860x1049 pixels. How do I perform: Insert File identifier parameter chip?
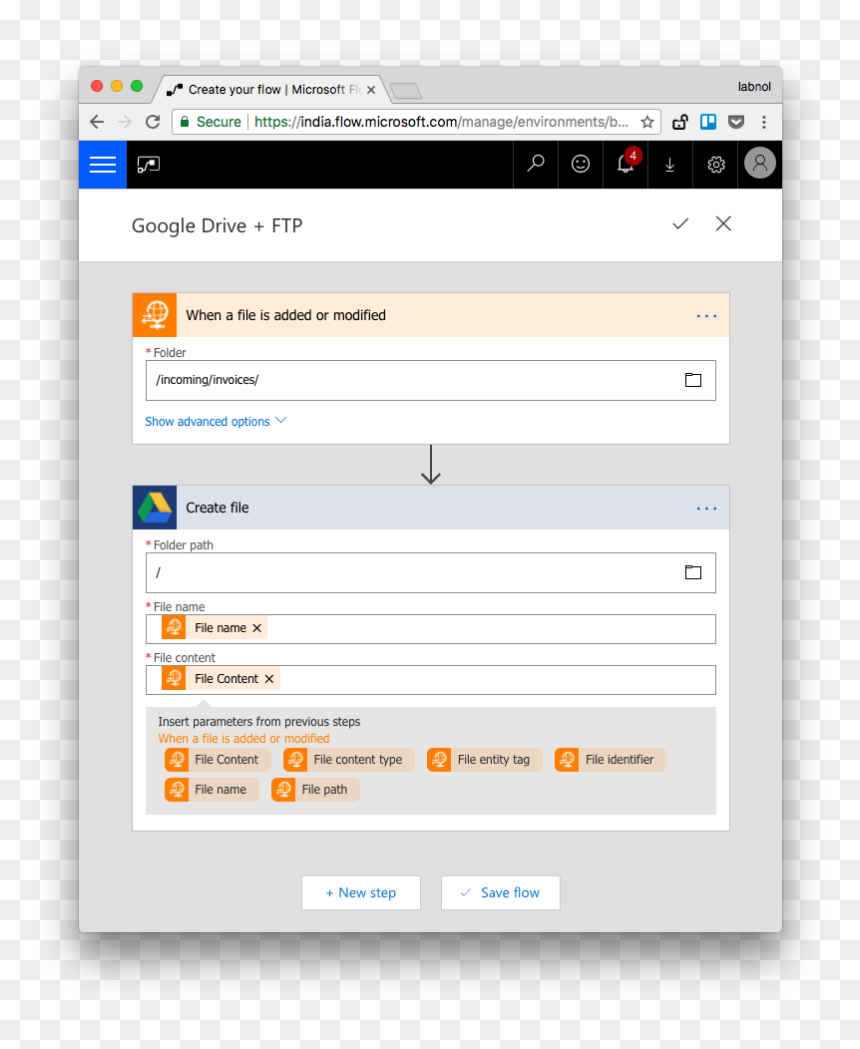[x=610, y=759]
